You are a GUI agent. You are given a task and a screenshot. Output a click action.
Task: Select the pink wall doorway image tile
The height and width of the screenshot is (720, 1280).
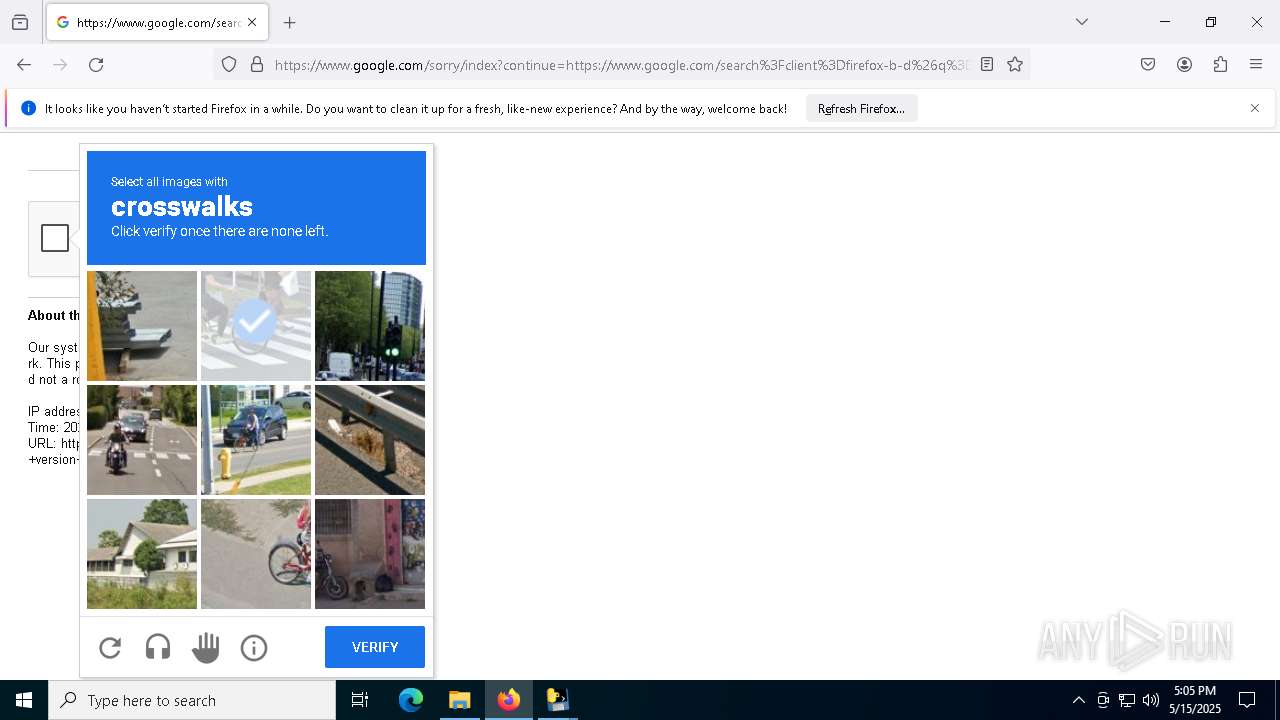coord(370,554)
